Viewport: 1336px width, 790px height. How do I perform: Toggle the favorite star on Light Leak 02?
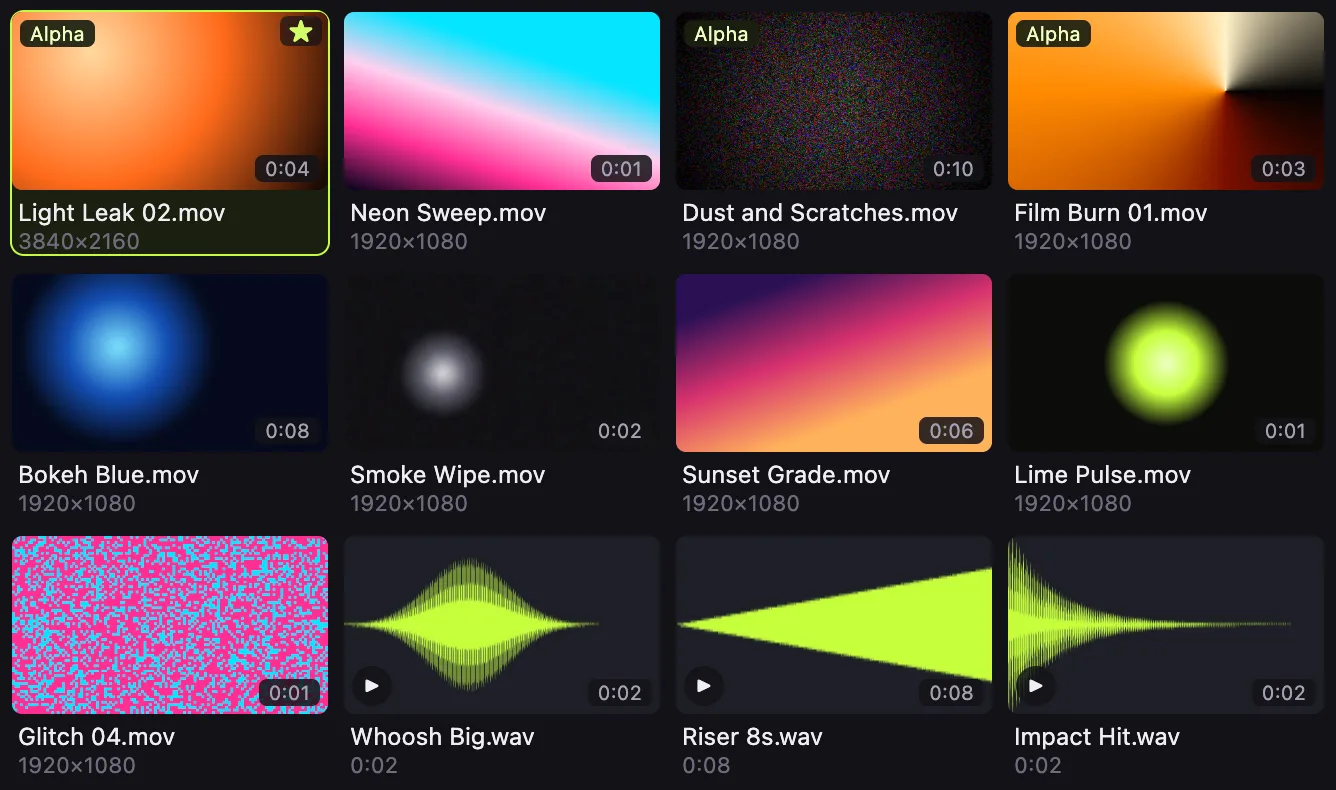300,33
